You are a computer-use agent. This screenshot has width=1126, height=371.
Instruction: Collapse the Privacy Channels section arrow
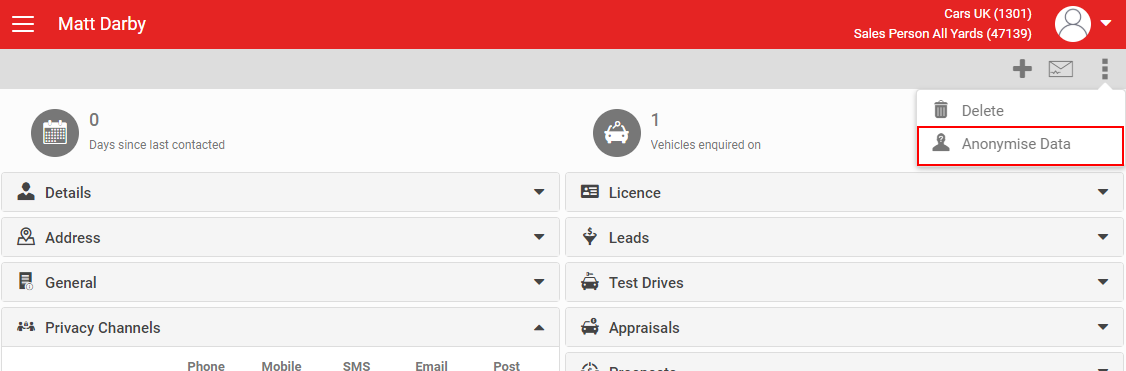(x=539, y=327)
